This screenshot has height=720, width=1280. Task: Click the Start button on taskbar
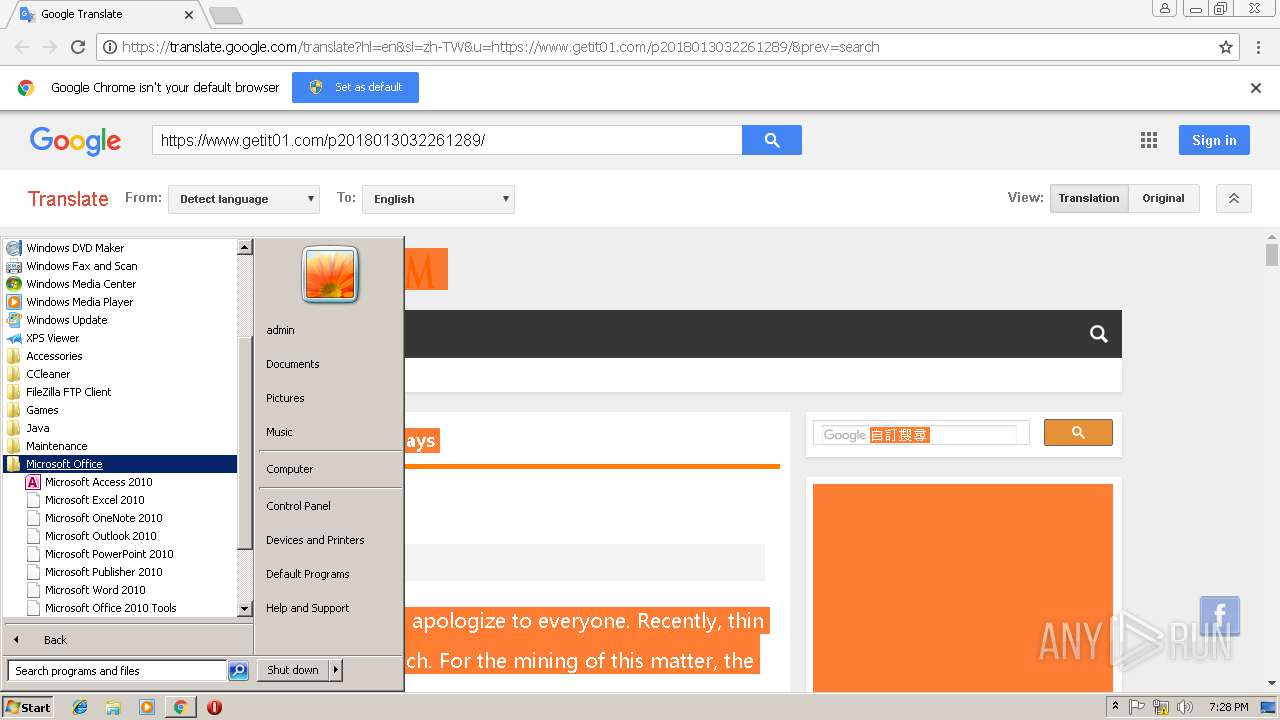click(28, 707)
